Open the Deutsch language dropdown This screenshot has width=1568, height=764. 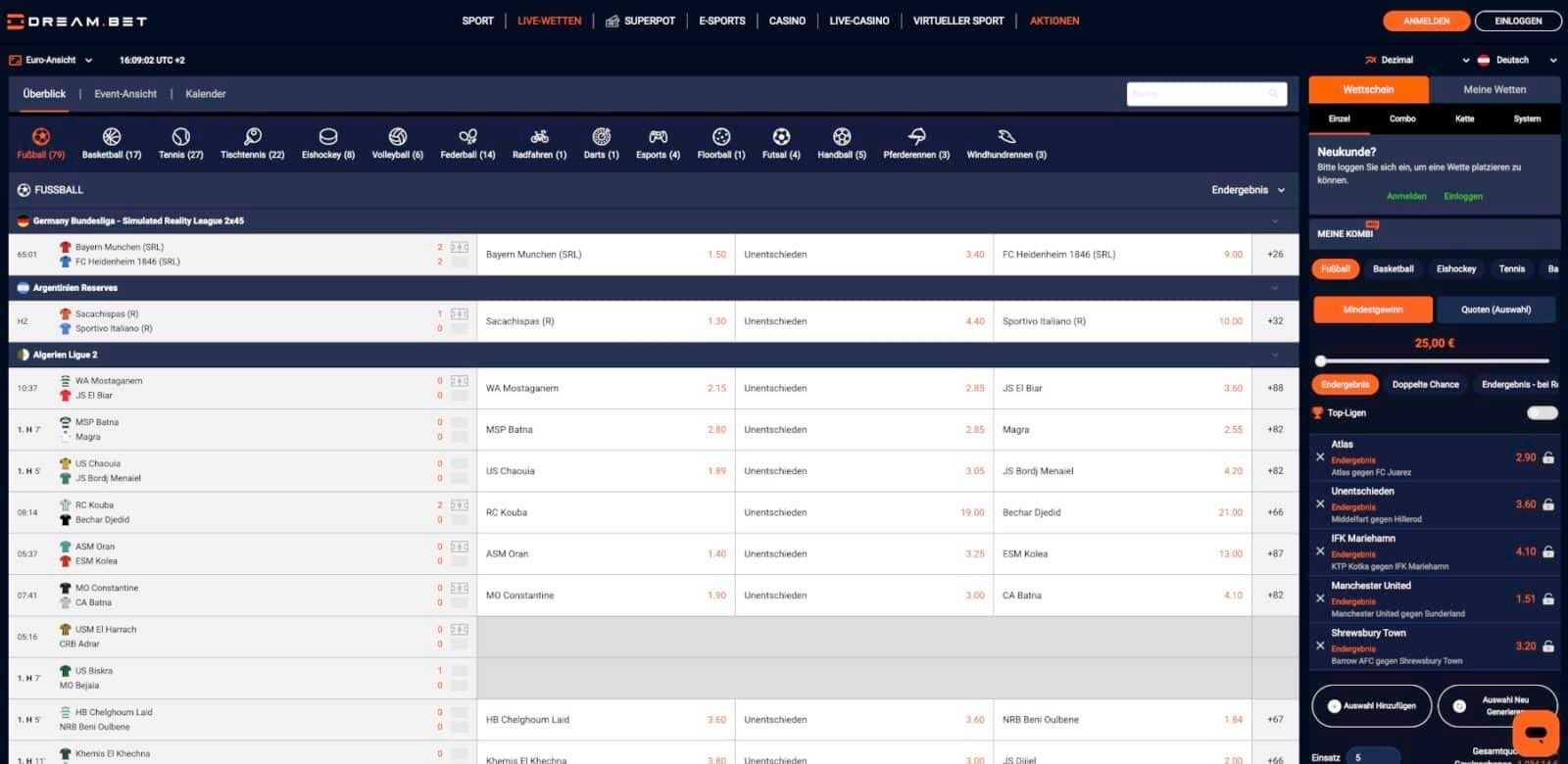(x=1516, y=60)
